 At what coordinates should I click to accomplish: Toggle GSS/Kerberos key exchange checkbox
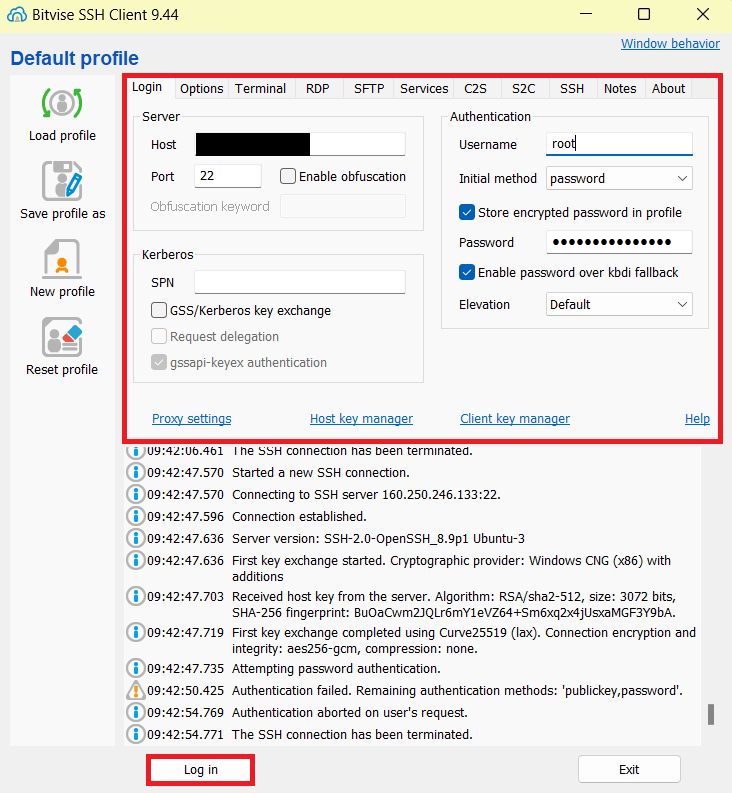[x=159, y=311]
